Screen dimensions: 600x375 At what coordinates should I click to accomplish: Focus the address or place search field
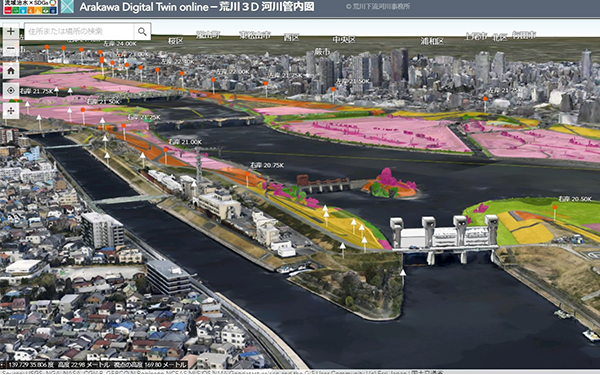click(x=79, y=32)
